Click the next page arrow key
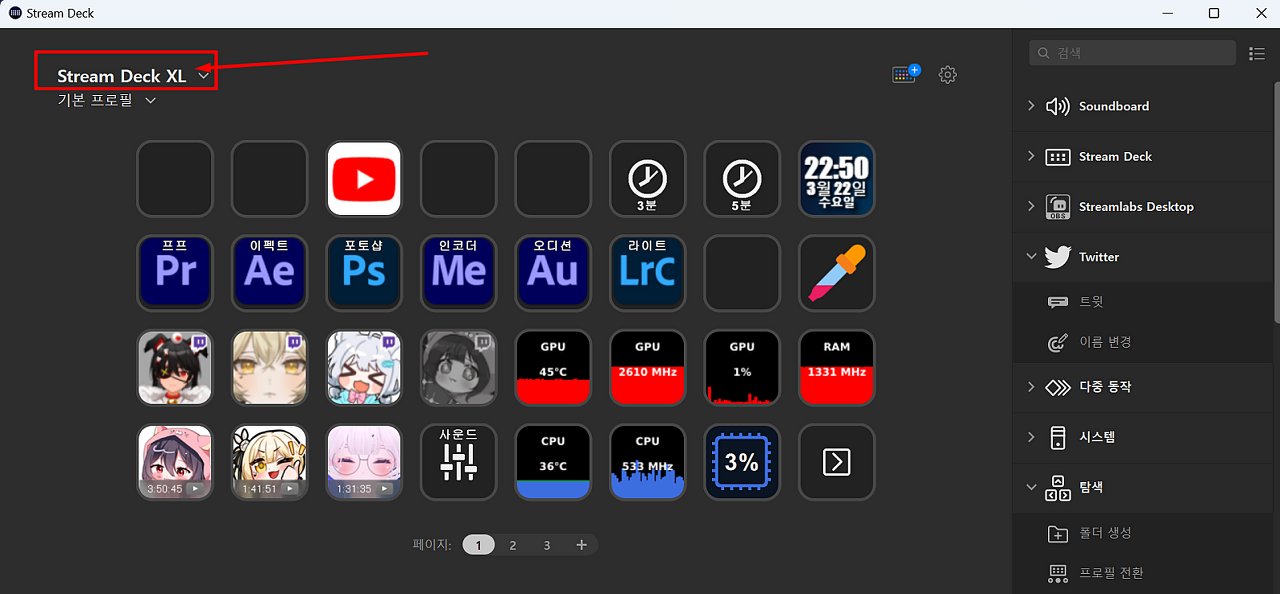Screen dimensions: 1280x594 [836, 462]
